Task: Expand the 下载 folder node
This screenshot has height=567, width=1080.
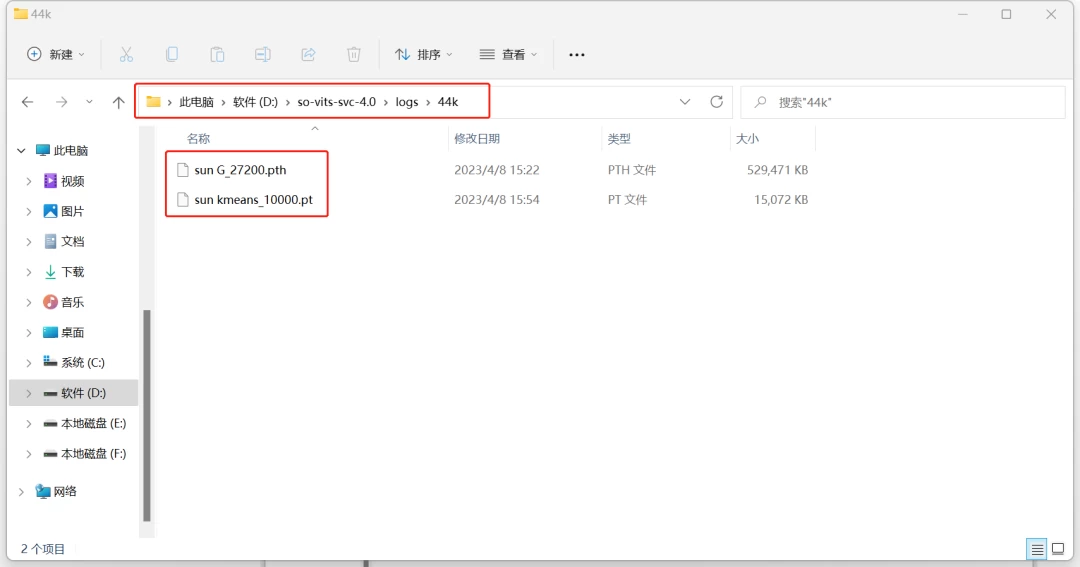Action: coord(29,272)
